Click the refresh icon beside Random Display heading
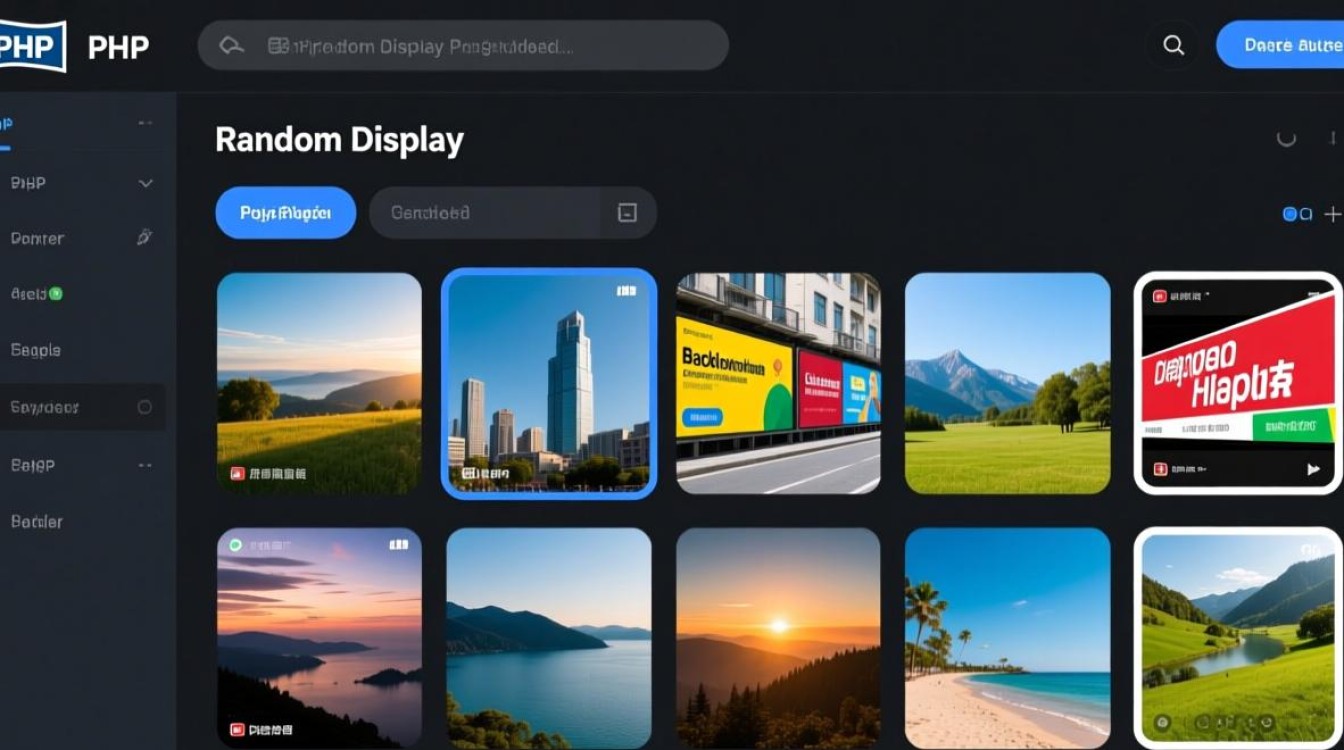The width and height of the screenshot is (1344, 750). 1286,139
